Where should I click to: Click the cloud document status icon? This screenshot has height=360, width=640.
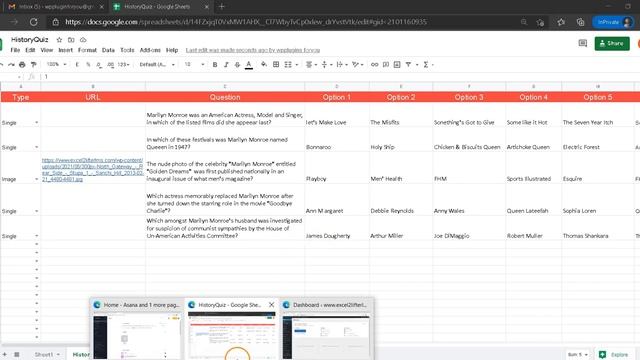pyautogui.click(x=83, y=40)
